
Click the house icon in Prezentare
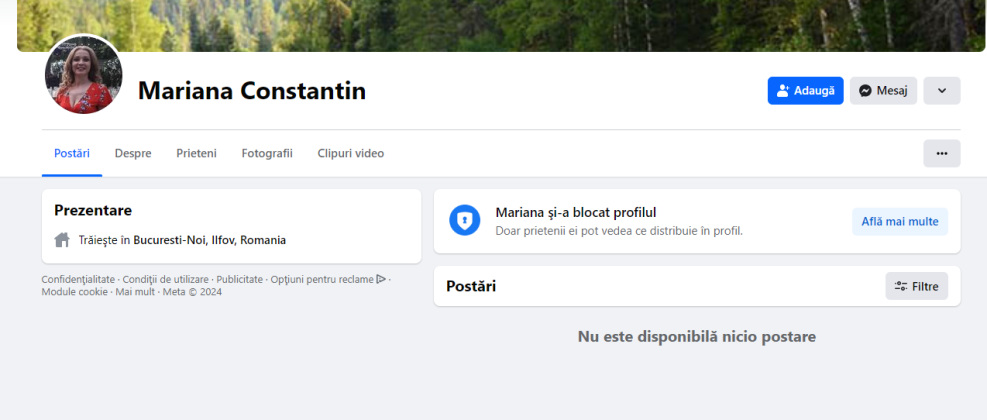(x=62, y=240)
